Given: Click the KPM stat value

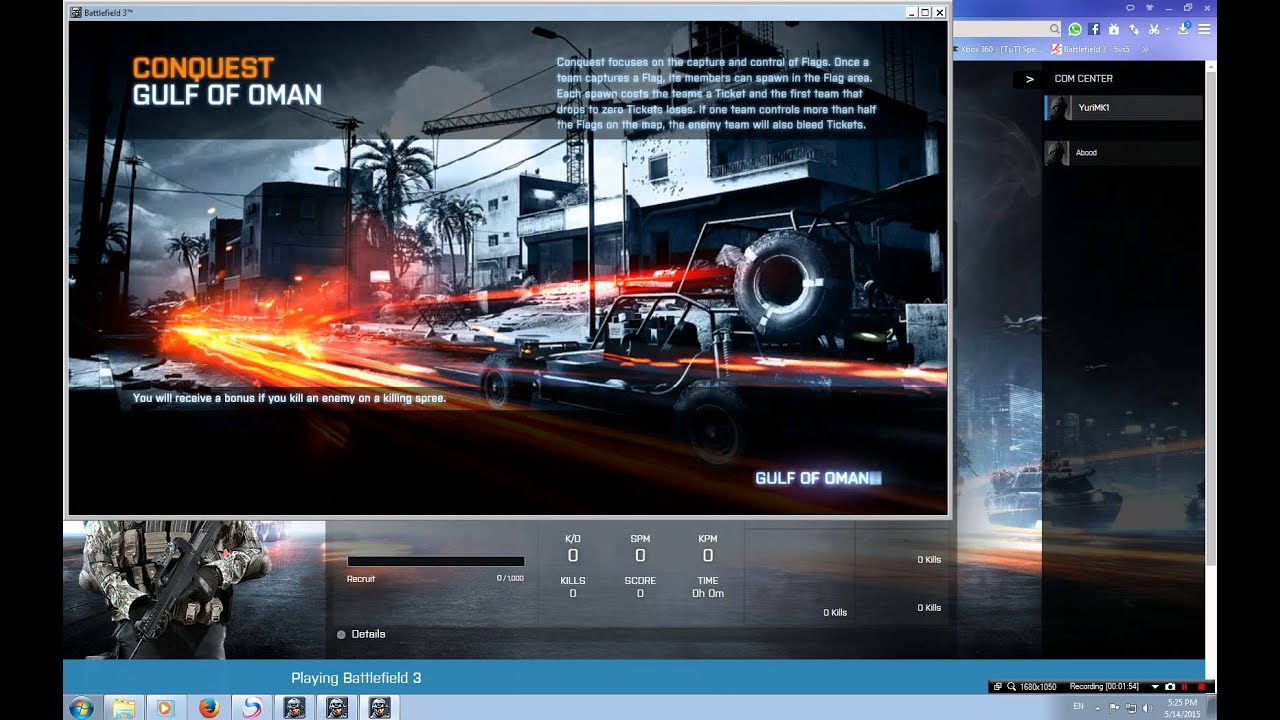Looking at the screenshot, I should click(x=708, y=555).
